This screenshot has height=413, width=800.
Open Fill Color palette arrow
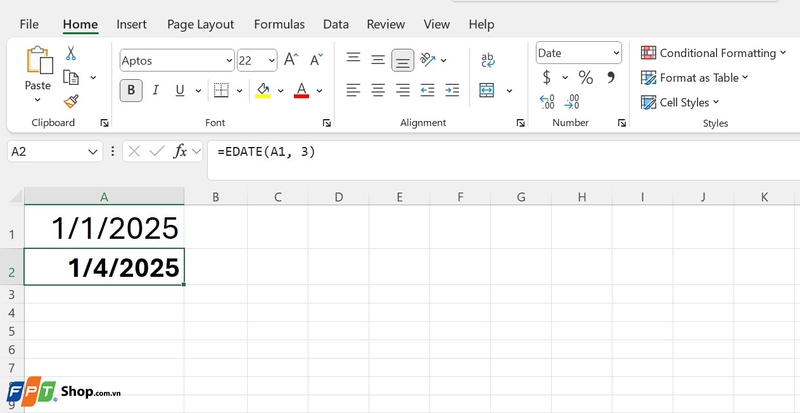click(280, 91)
